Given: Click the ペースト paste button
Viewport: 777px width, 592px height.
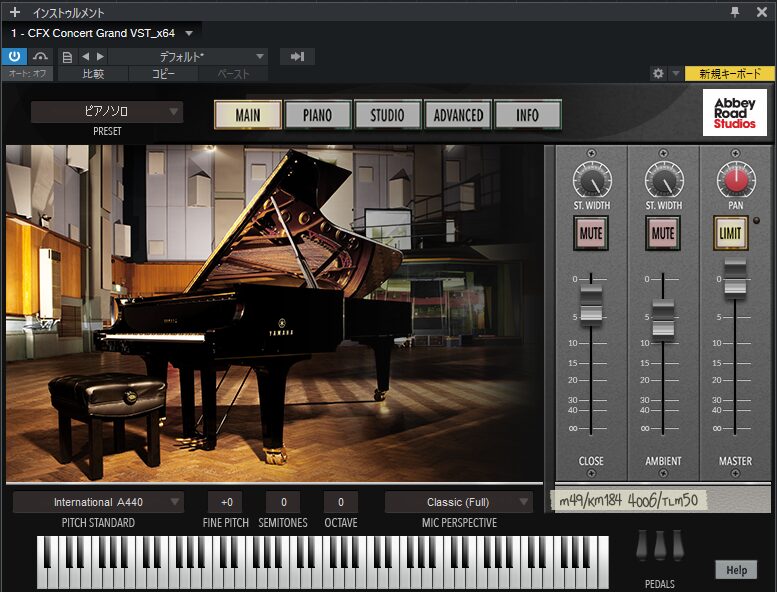Looking at the screenshot, I should point(233,74).
